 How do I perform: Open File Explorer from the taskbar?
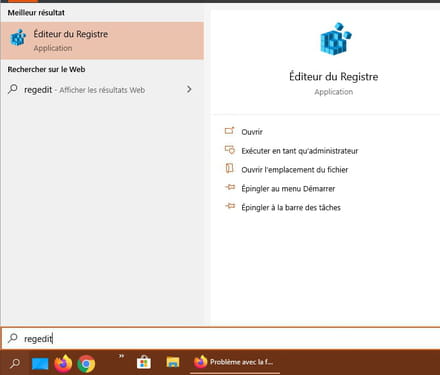(x=173, y=362)
